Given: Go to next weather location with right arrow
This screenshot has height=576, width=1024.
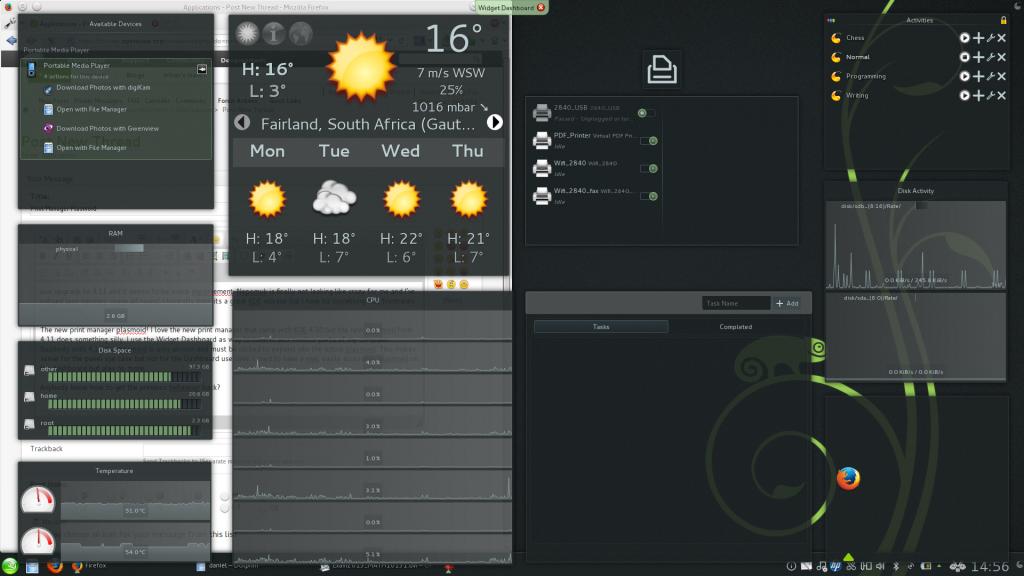Looking at the screenshot, I should [494, 122].
